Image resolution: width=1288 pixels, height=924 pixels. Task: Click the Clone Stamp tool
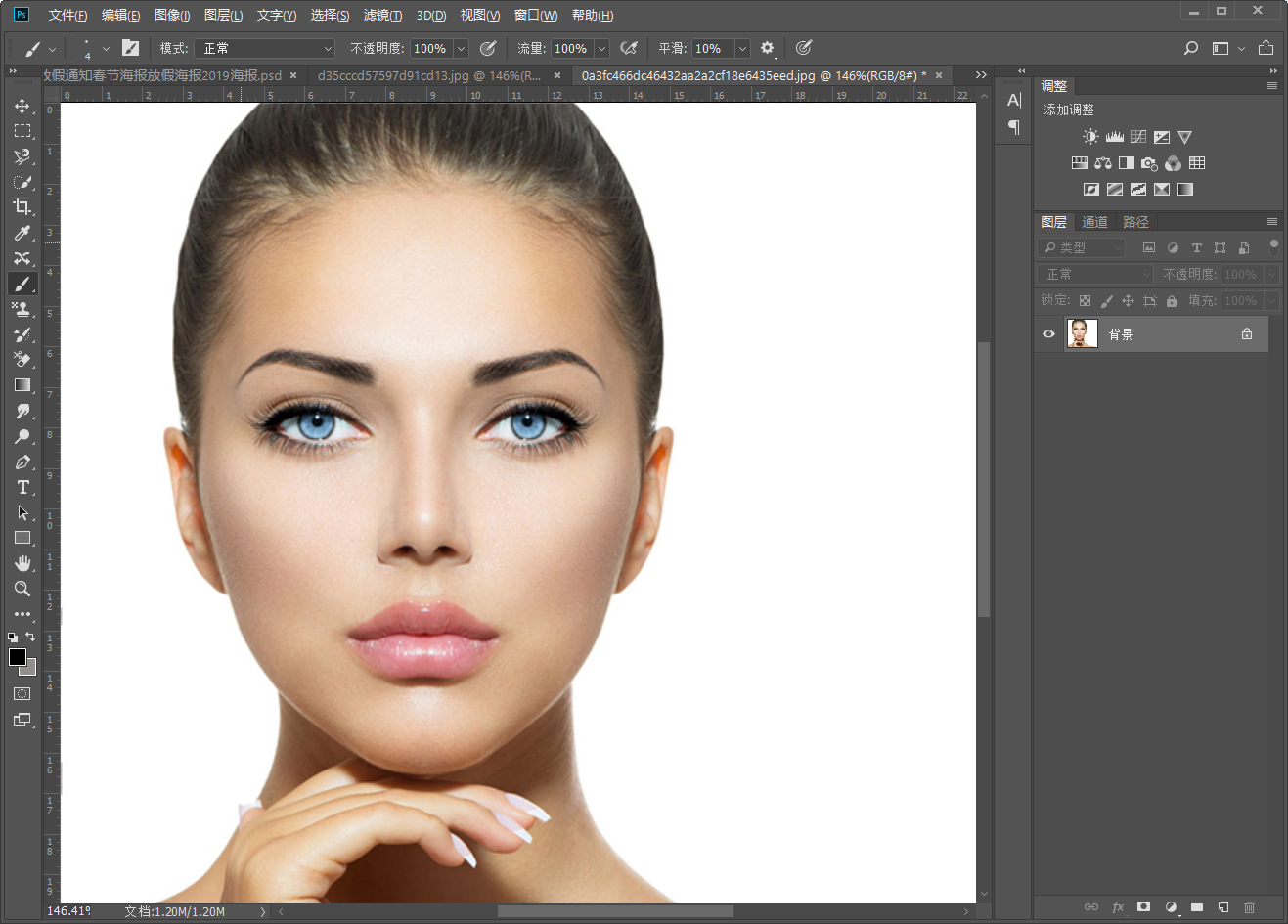pyautogui.click(x=22, y=309)
